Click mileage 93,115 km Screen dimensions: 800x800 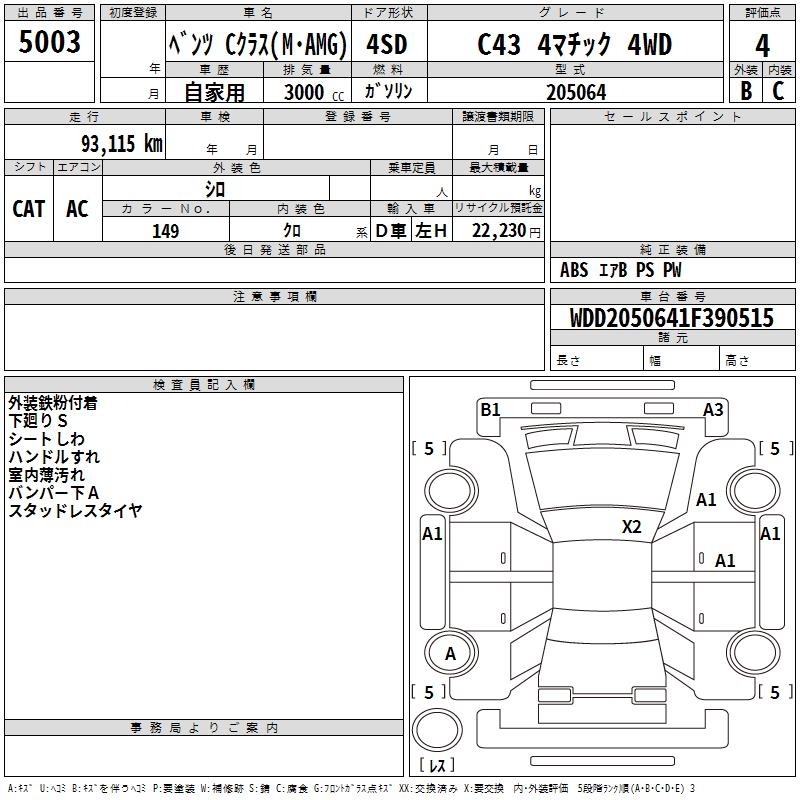tap(122, 144)
